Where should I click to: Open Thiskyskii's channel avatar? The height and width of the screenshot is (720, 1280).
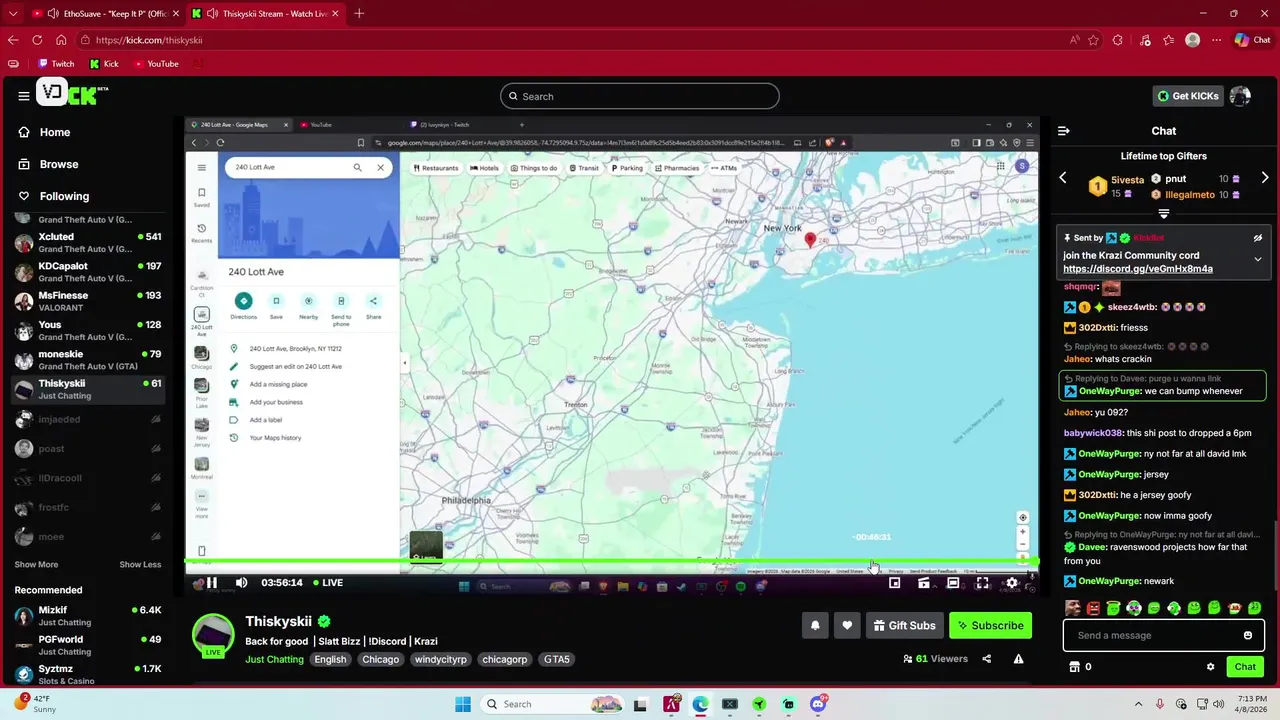(x=213, y=636)
